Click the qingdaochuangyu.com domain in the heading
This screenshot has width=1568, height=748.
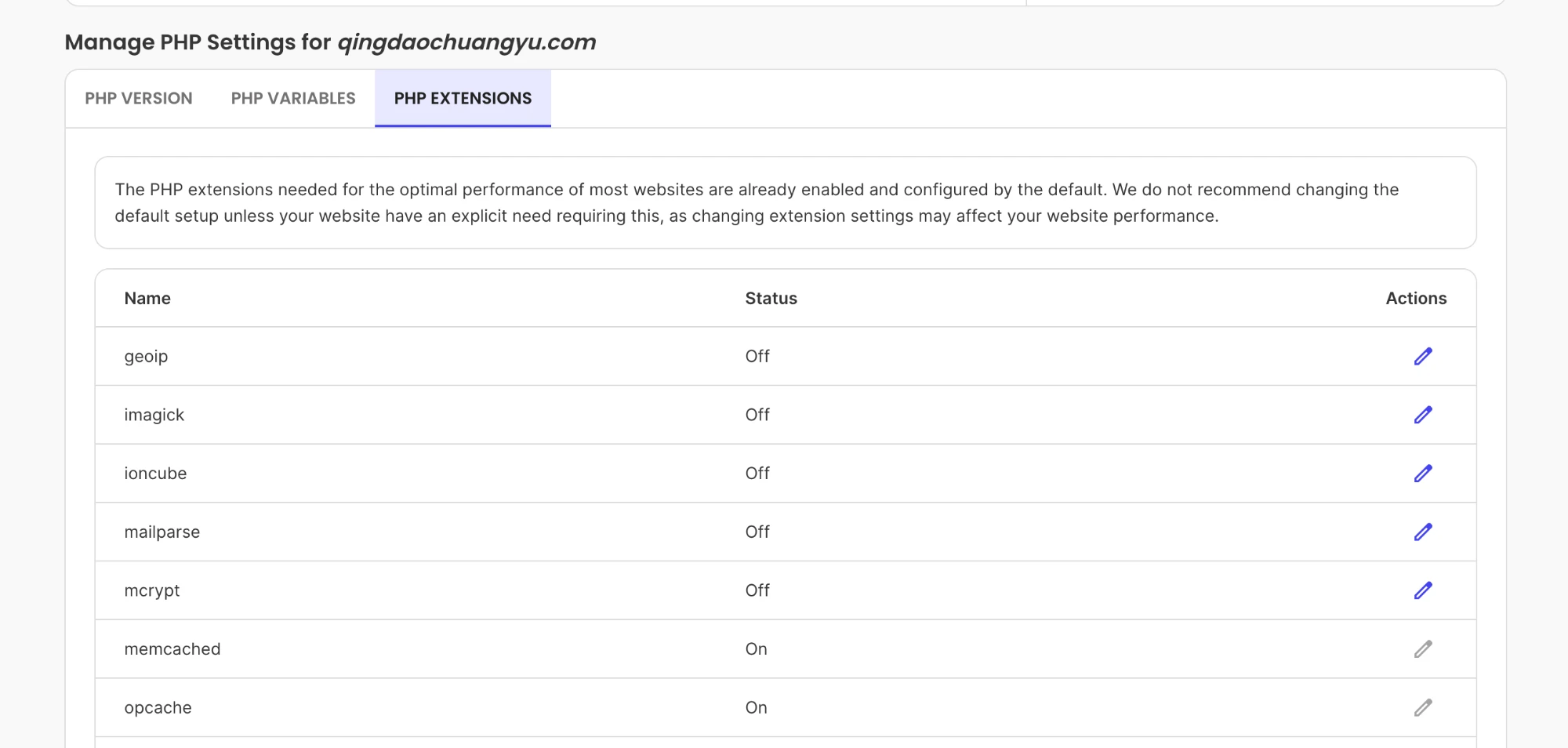click(466, 42)
